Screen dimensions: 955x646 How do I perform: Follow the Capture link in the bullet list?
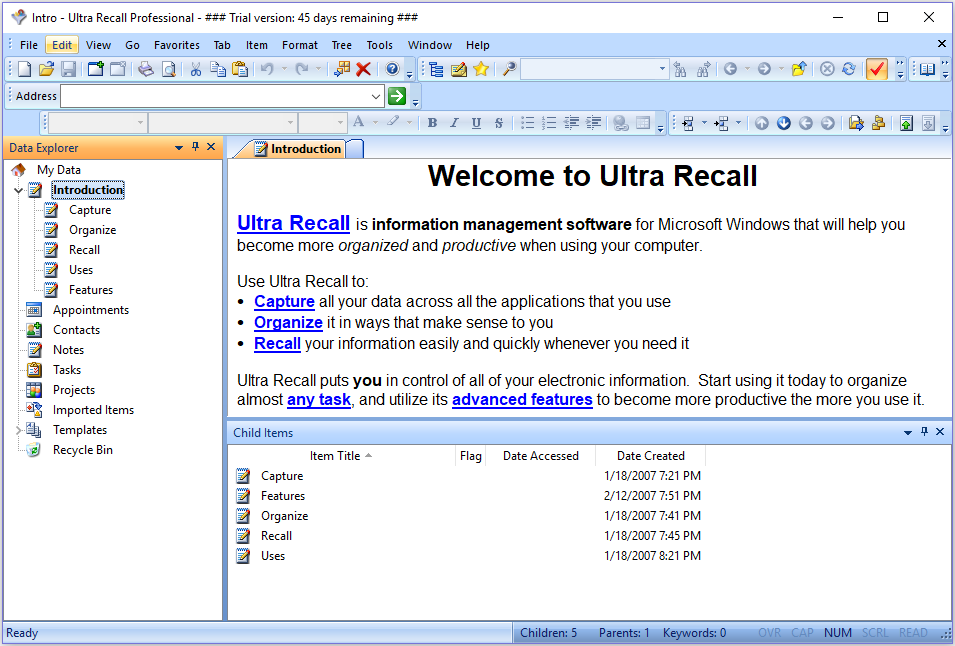pos(284,301)
